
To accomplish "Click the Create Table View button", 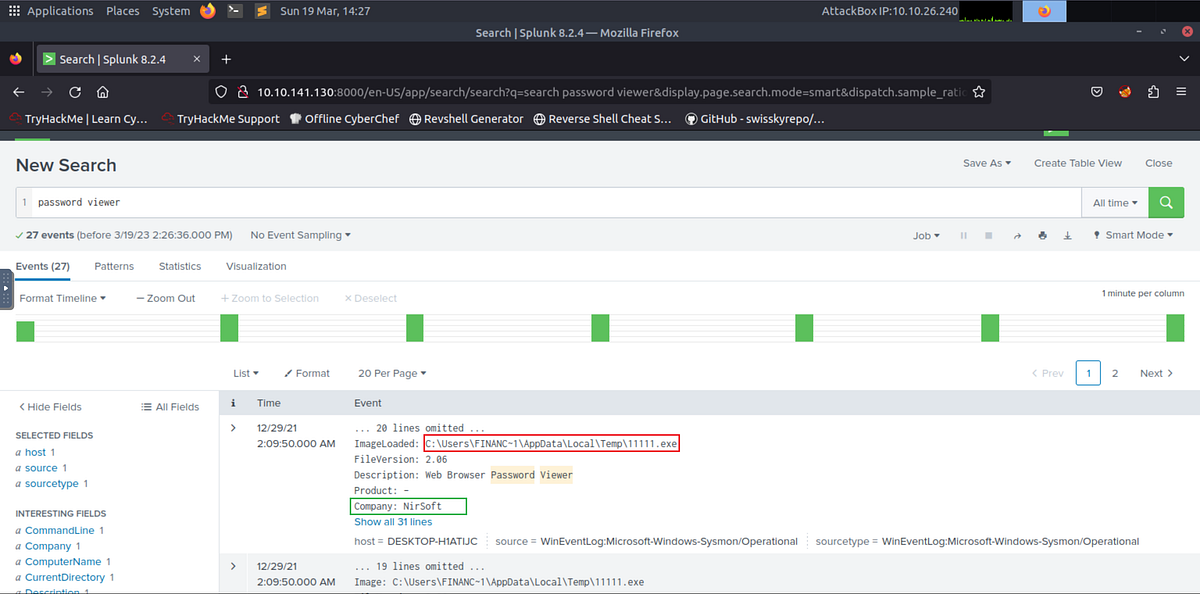I will [x=1078, y=162].
